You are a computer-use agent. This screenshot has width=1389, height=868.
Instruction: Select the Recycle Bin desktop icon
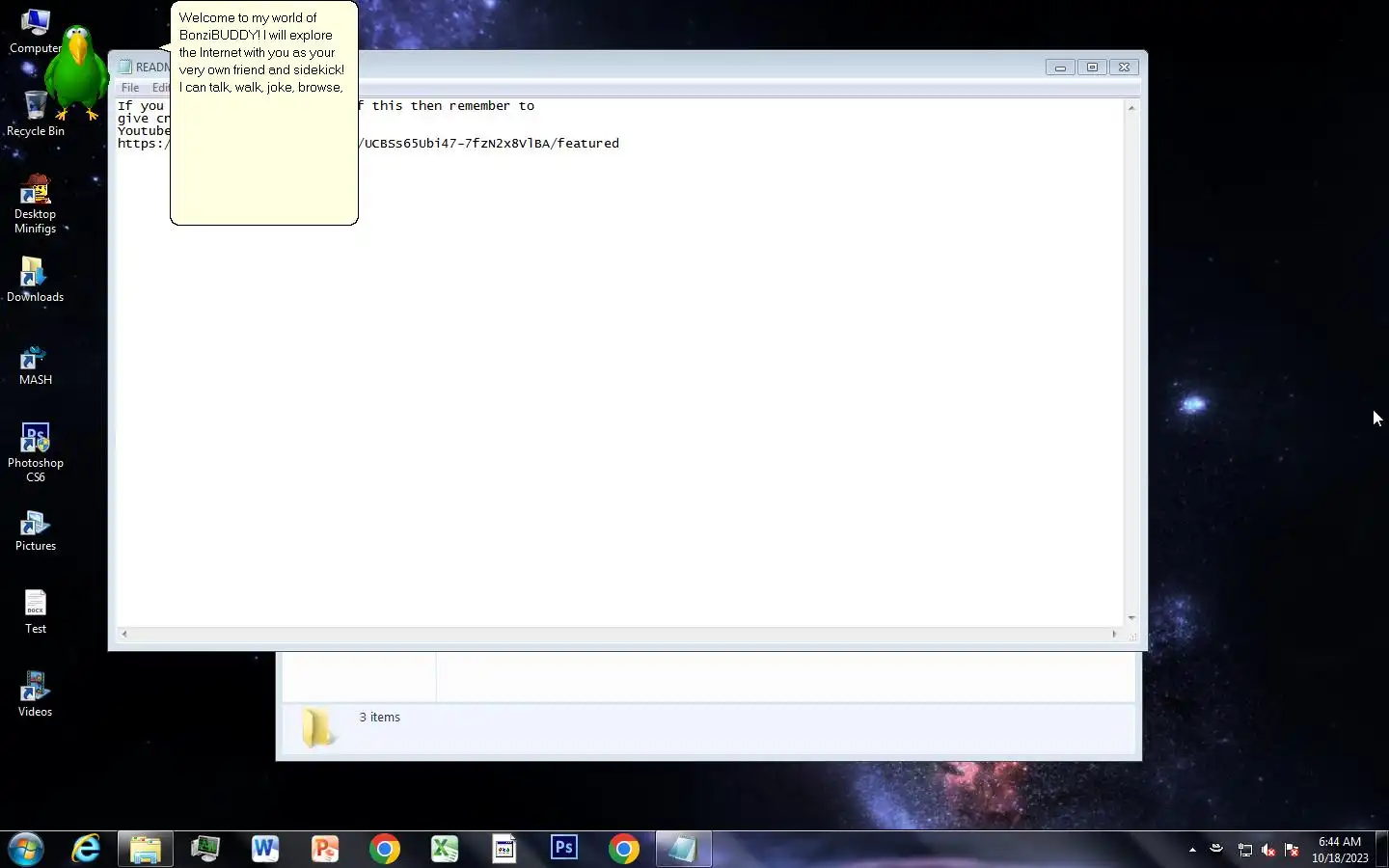point(36,114)
